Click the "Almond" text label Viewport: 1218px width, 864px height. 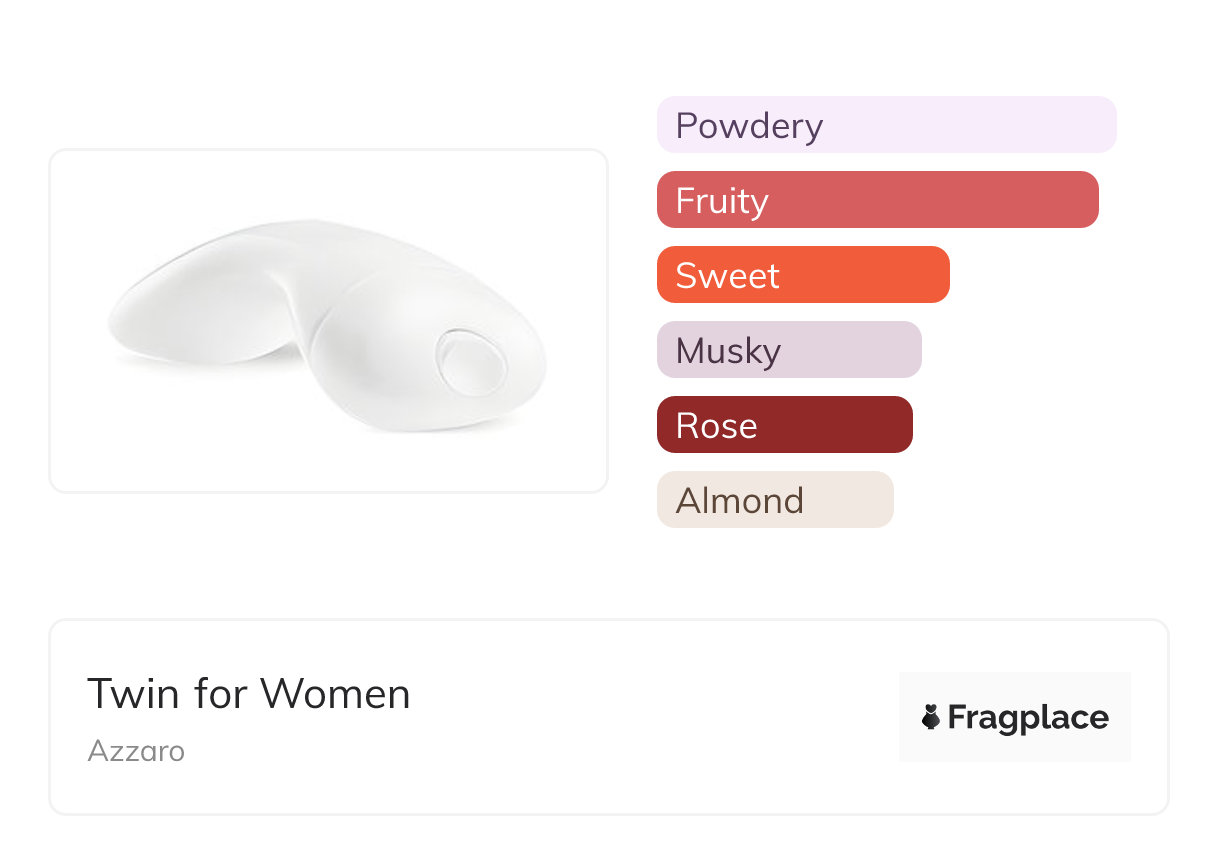pos(739,501)
